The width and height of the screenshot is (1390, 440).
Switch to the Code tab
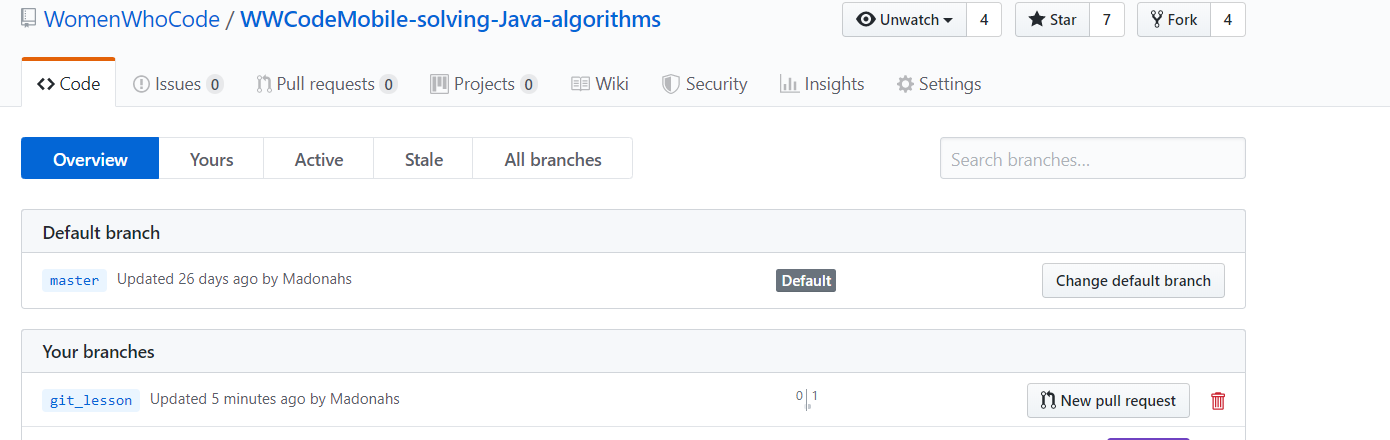coord(68,84)
